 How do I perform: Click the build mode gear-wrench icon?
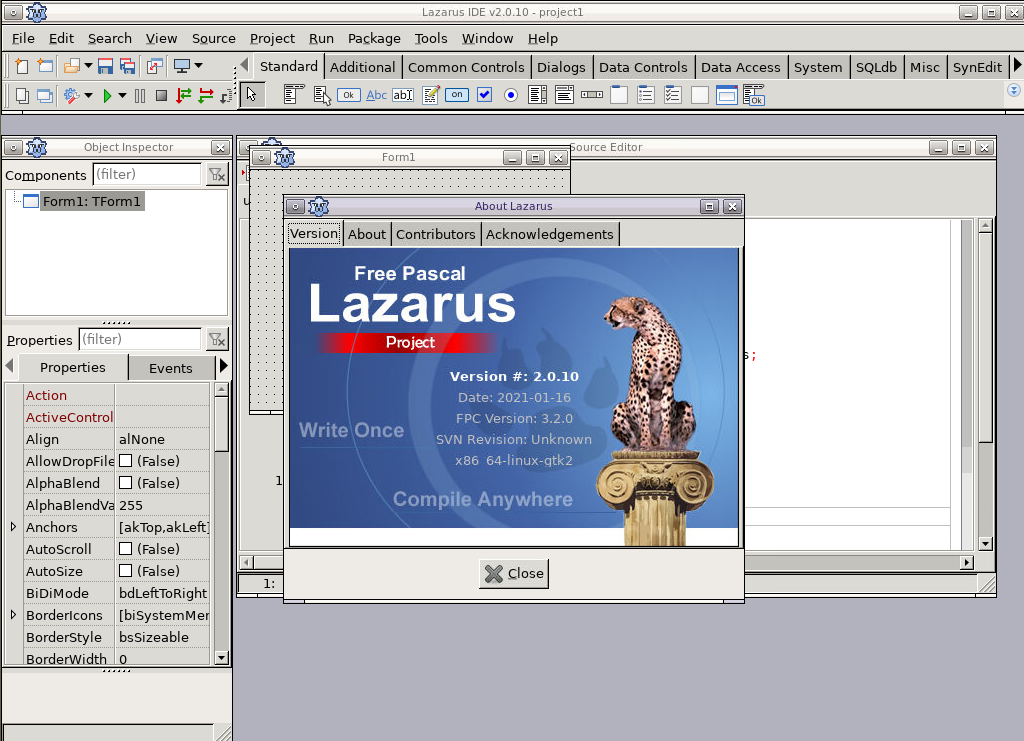71,96
